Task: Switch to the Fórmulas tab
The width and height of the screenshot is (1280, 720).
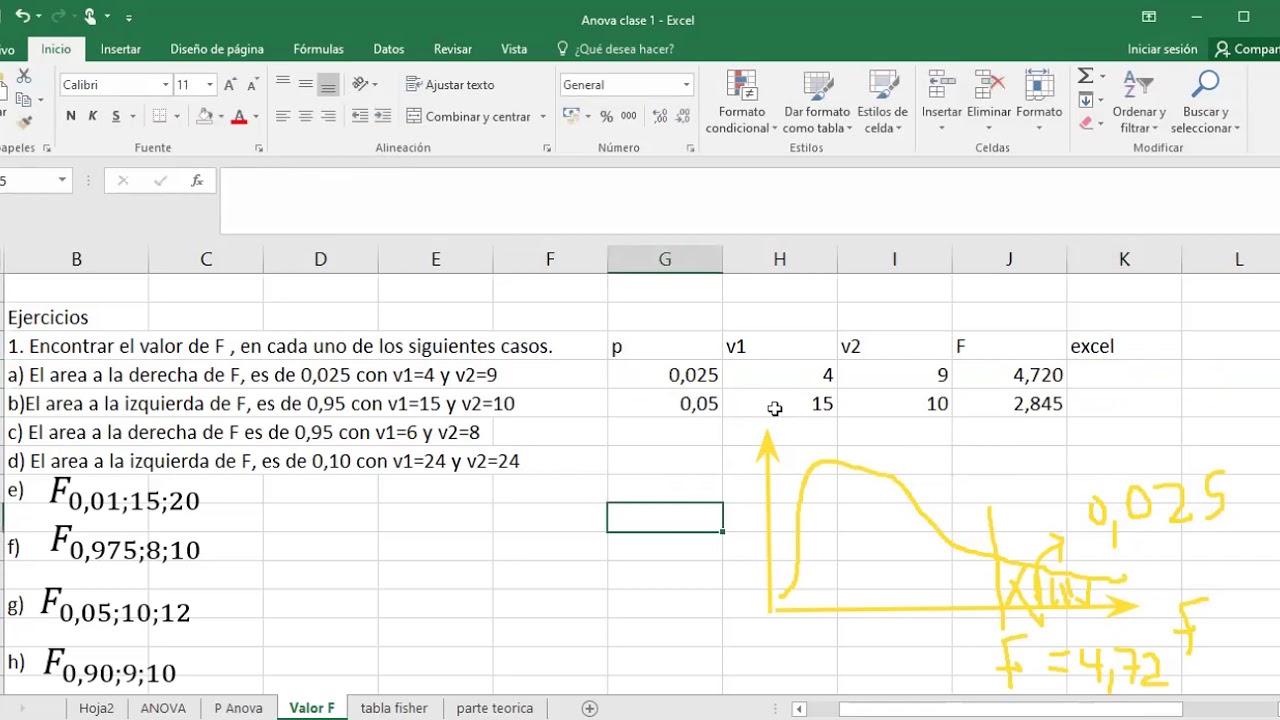Action: tap(318, 49)
